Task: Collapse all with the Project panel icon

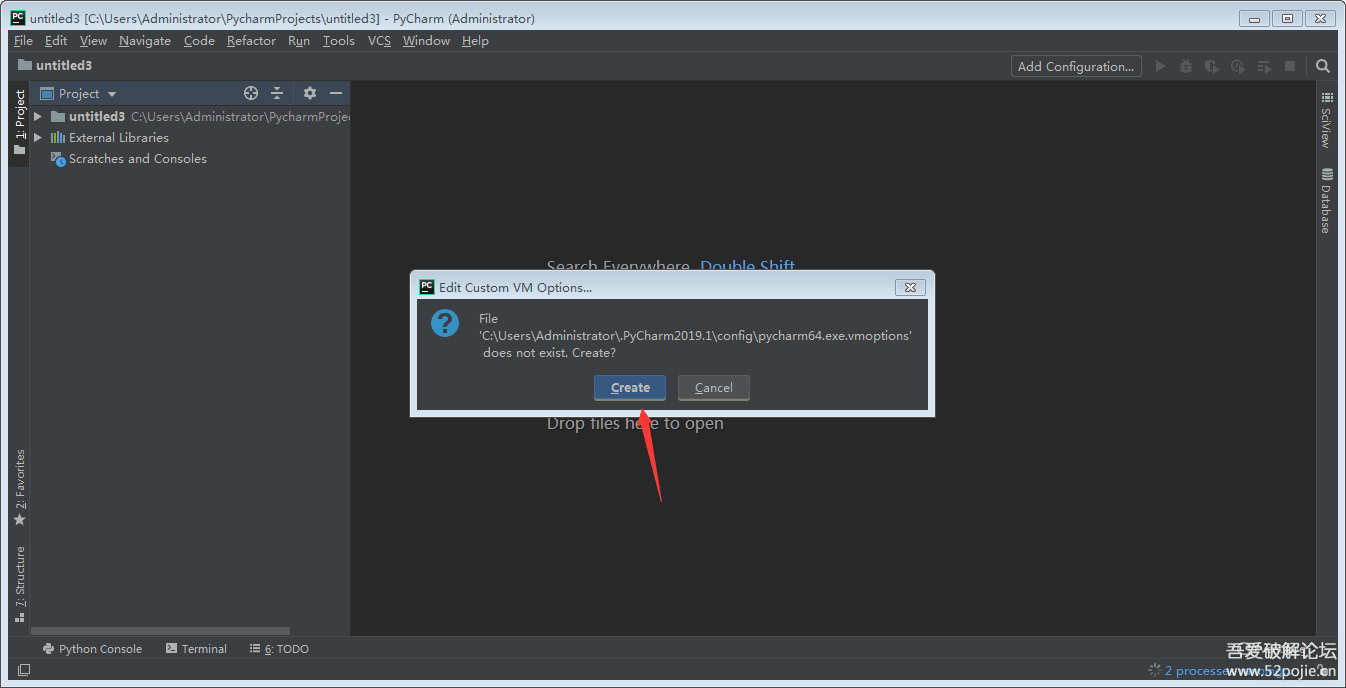Action: pyautogui.click(x=277, y=93)
